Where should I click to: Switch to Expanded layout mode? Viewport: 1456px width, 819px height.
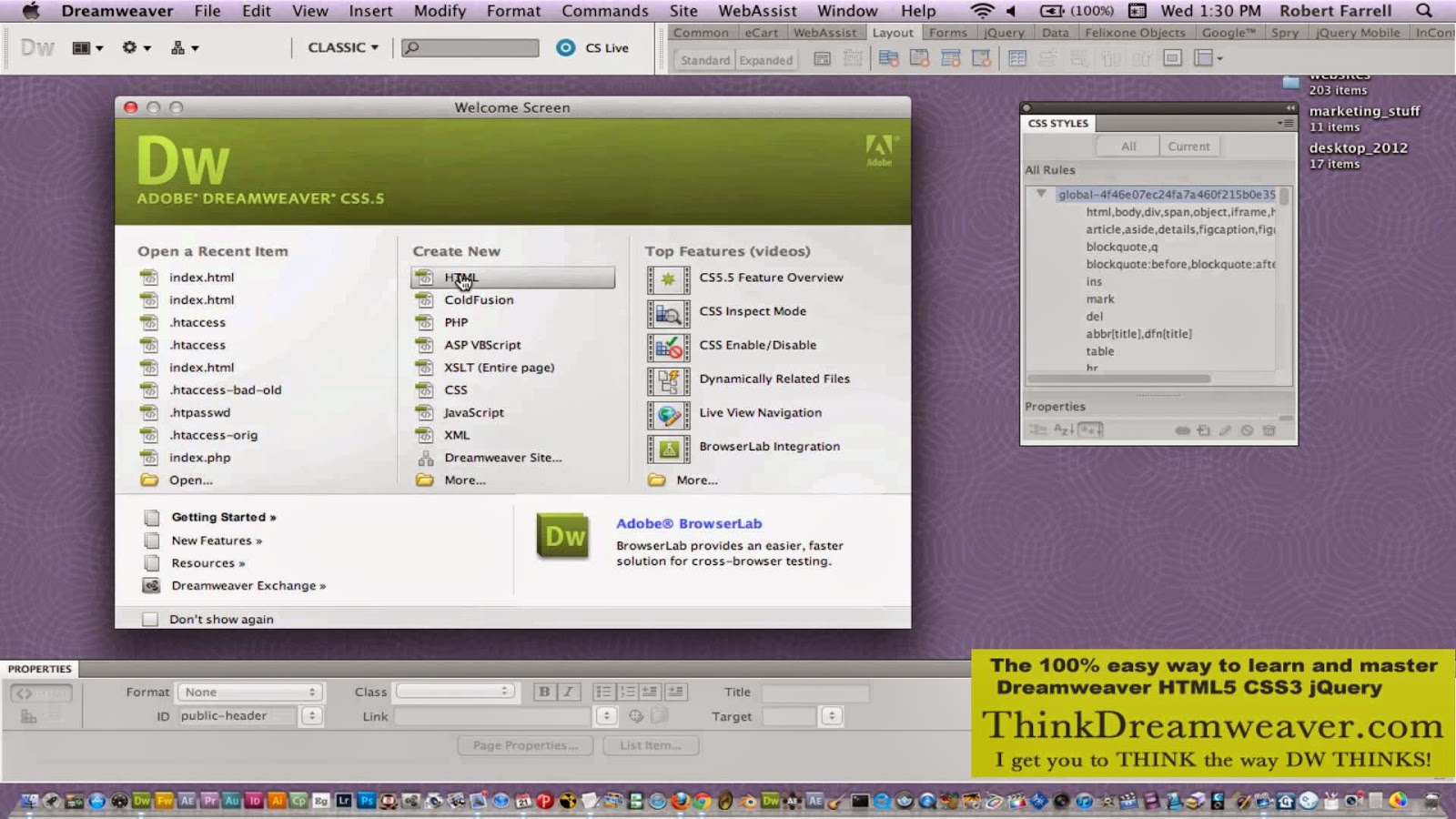[x=766, y=60]
